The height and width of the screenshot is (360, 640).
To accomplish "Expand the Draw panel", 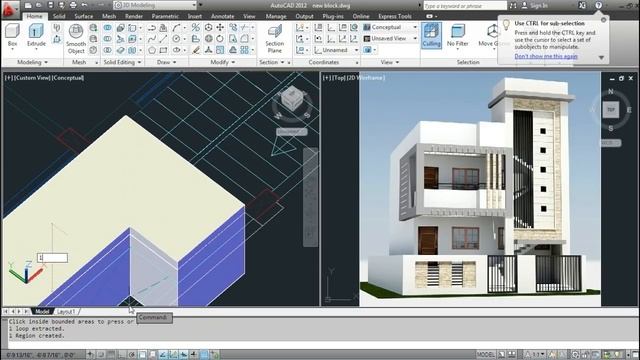I will 167,62.
